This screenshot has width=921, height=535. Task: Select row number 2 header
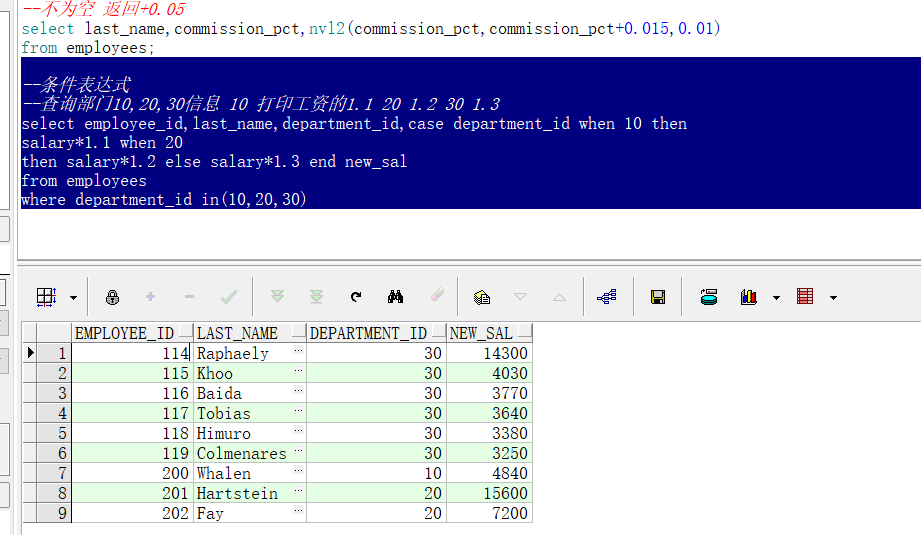pos(54,373)
